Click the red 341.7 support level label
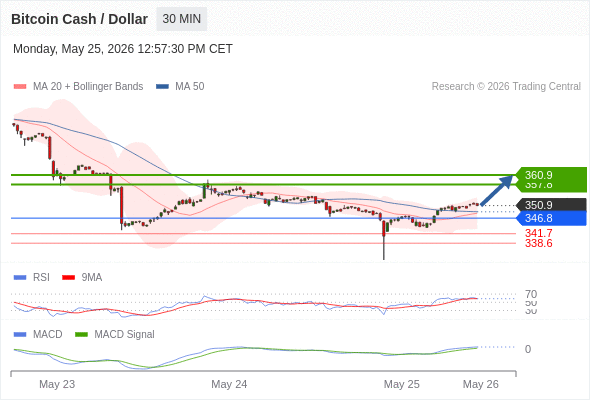Image resolution: width=590 pixels, height=400 pixels. point(538,233)
